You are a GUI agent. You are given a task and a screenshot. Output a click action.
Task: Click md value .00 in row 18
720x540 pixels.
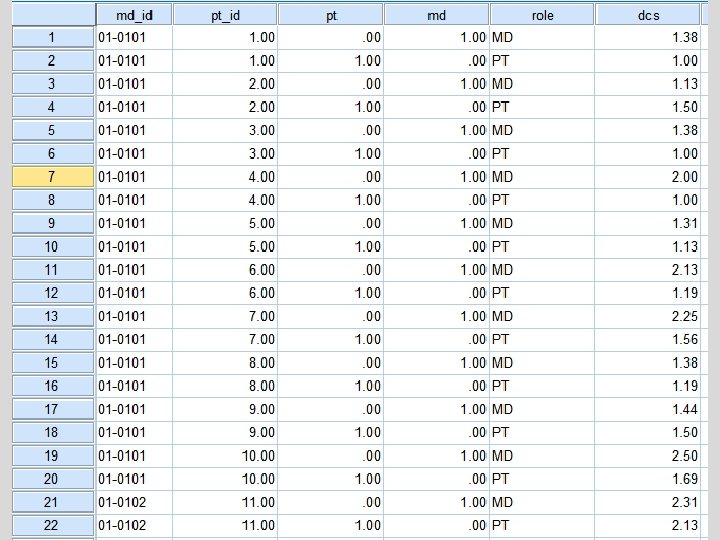436,432
